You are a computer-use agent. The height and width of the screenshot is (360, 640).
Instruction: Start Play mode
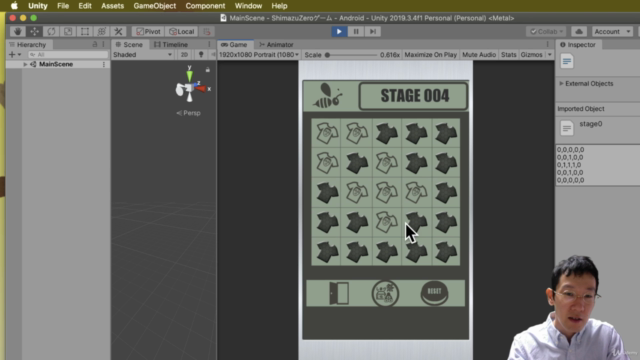[x=339, y=31]
